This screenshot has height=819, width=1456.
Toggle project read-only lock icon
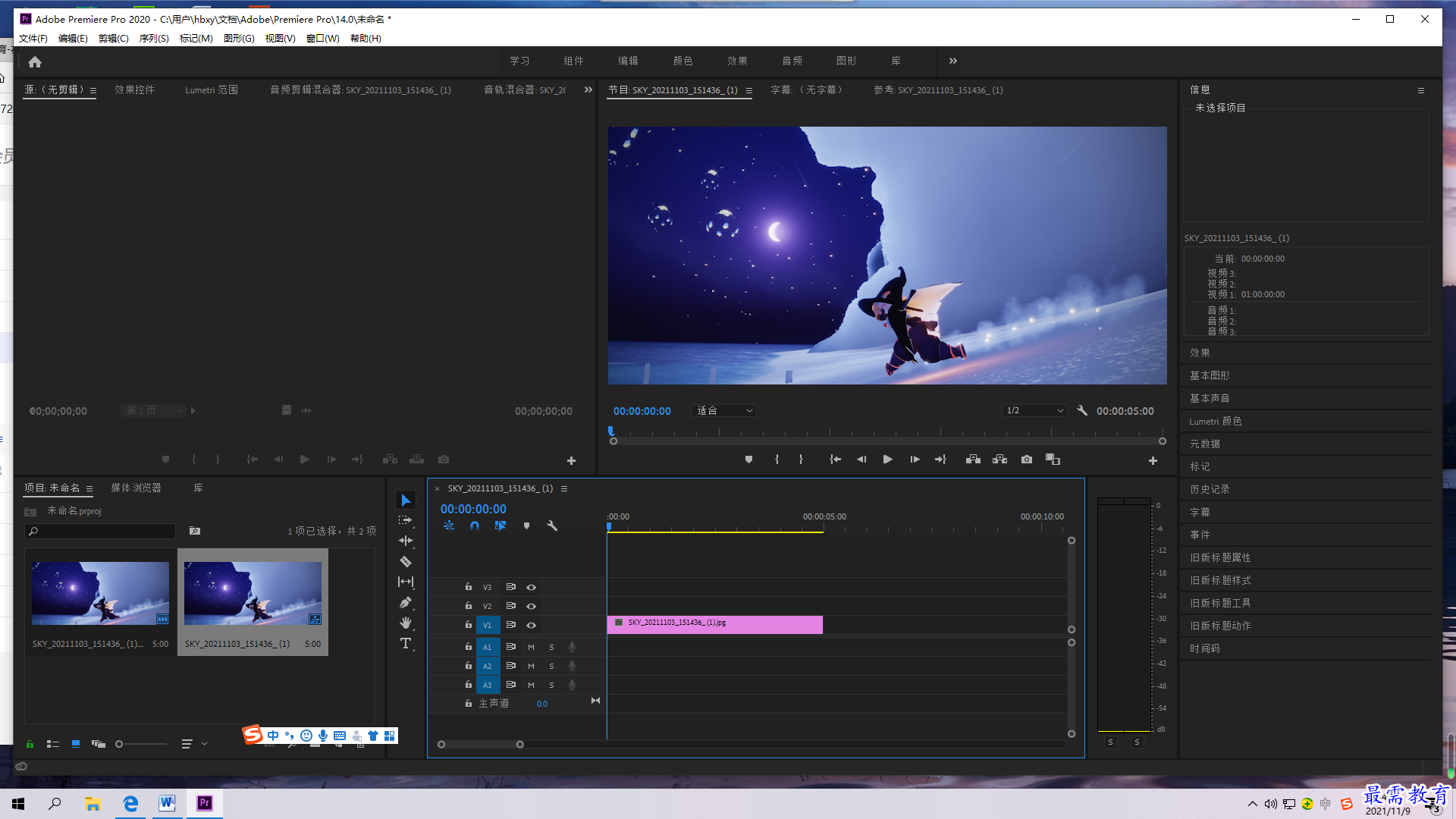click(x=30, y=744)
